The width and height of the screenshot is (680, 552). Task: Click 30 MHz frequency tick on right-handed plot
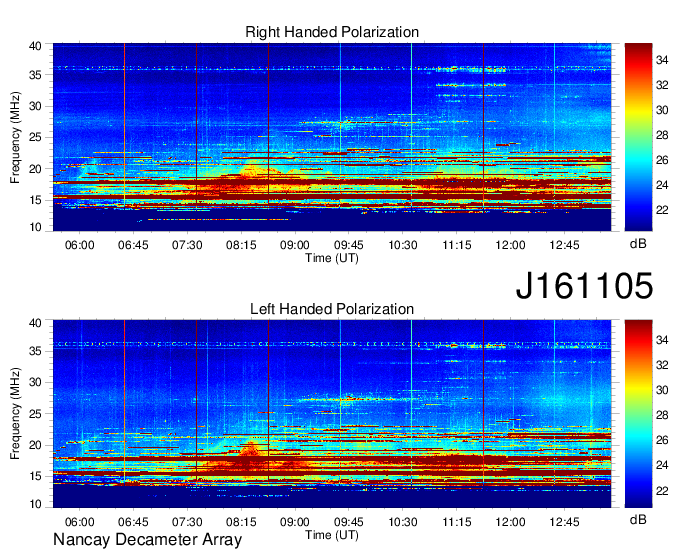click(x=35, y=106)
